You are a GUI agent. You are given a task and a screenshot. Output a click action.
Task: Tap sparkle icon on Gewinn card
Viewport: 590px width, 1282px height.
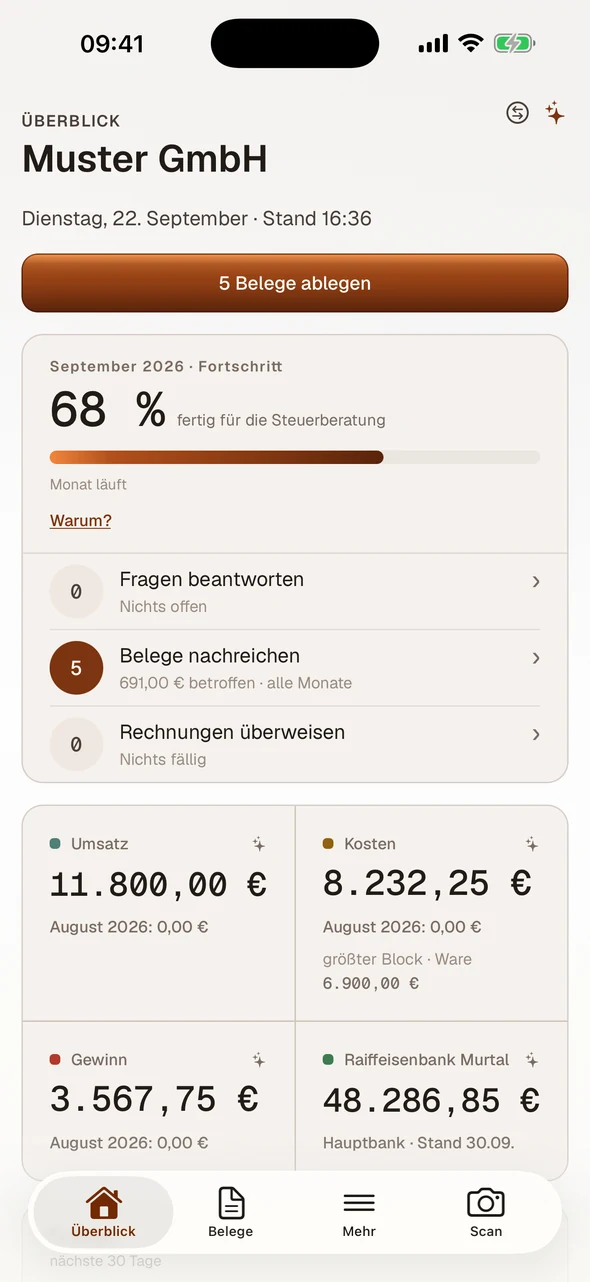[x=259, y=1059]
